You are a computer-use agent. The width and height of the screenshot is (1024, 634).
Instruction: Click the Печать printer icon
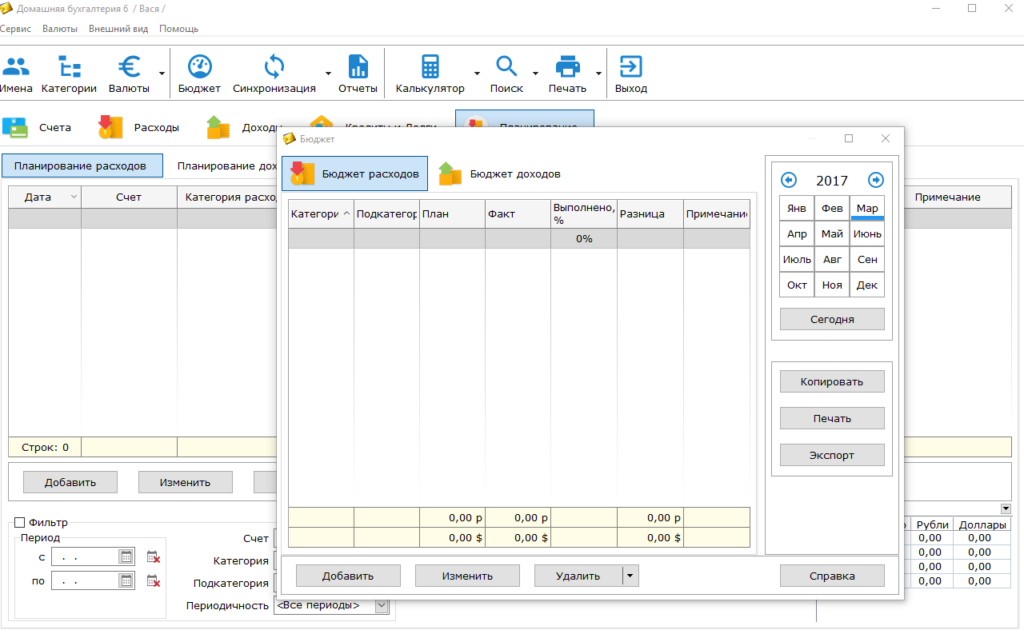click(x=567, y=68)
